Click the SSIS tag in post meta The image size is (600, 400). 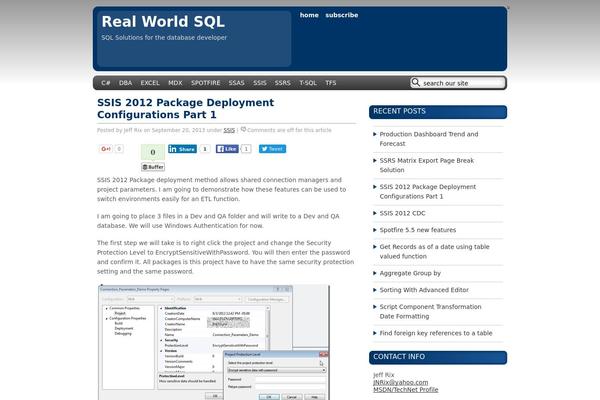pyautogui.click(x=229, y=130)
